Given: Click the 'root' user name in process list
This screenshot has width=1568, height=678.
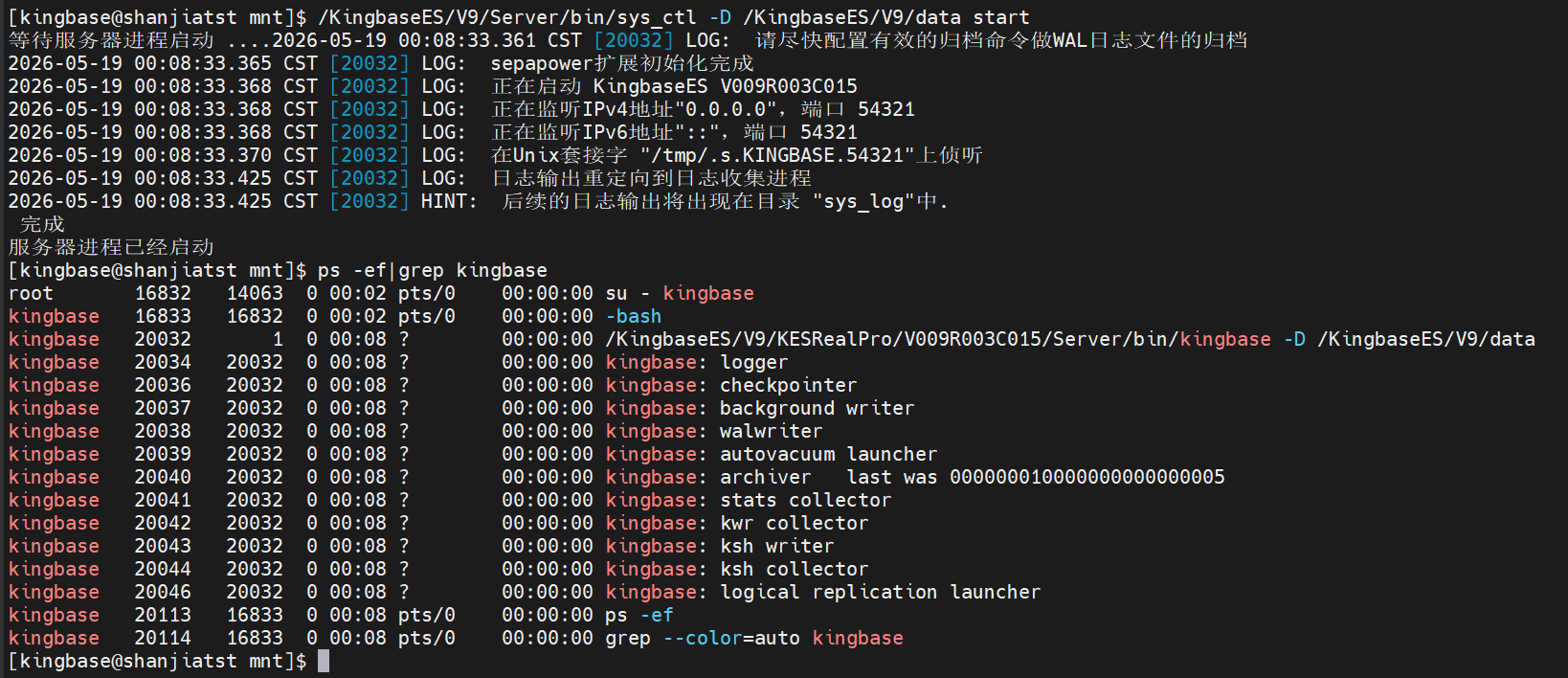Looking at the screenshot, I should pyautogui.click(x=31, y=293).
